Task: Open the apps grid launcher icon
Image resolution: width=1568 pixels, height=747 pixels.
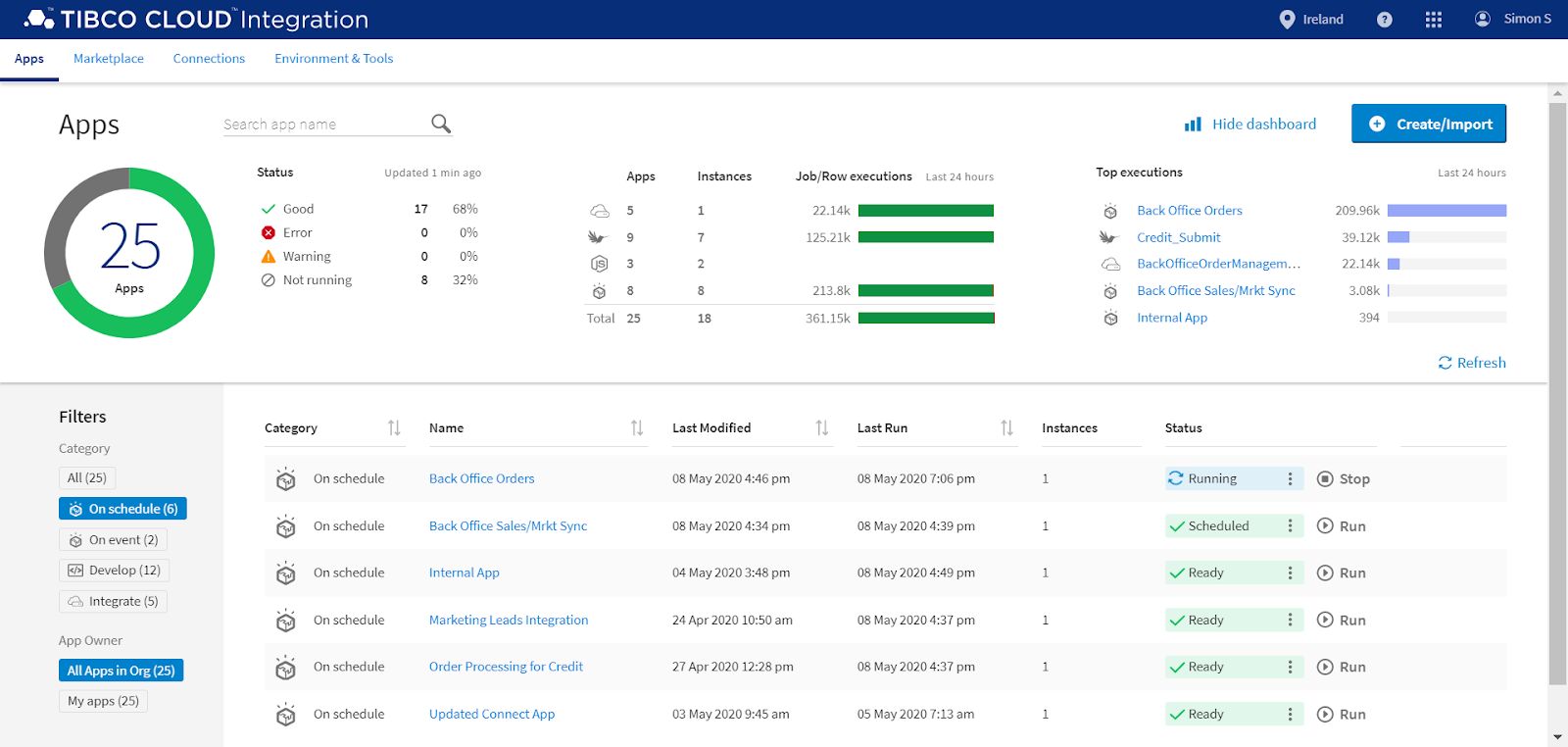Action: tap(1433, 20)
